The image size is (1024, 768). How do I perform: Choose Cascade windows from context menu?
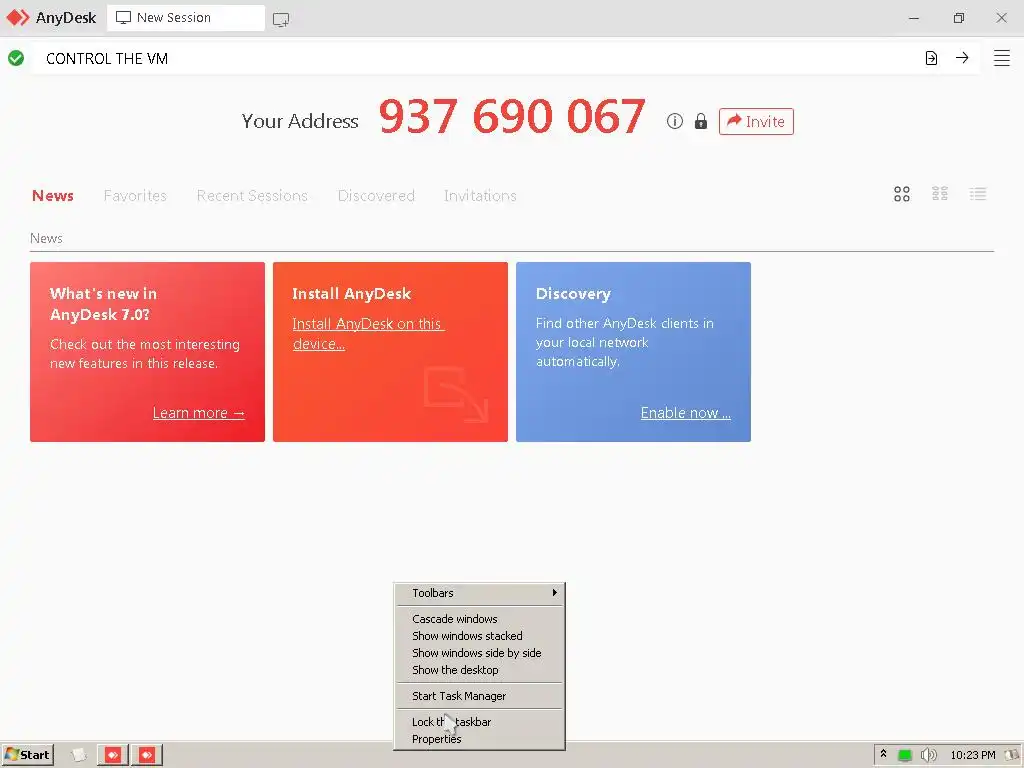[479, 619]
